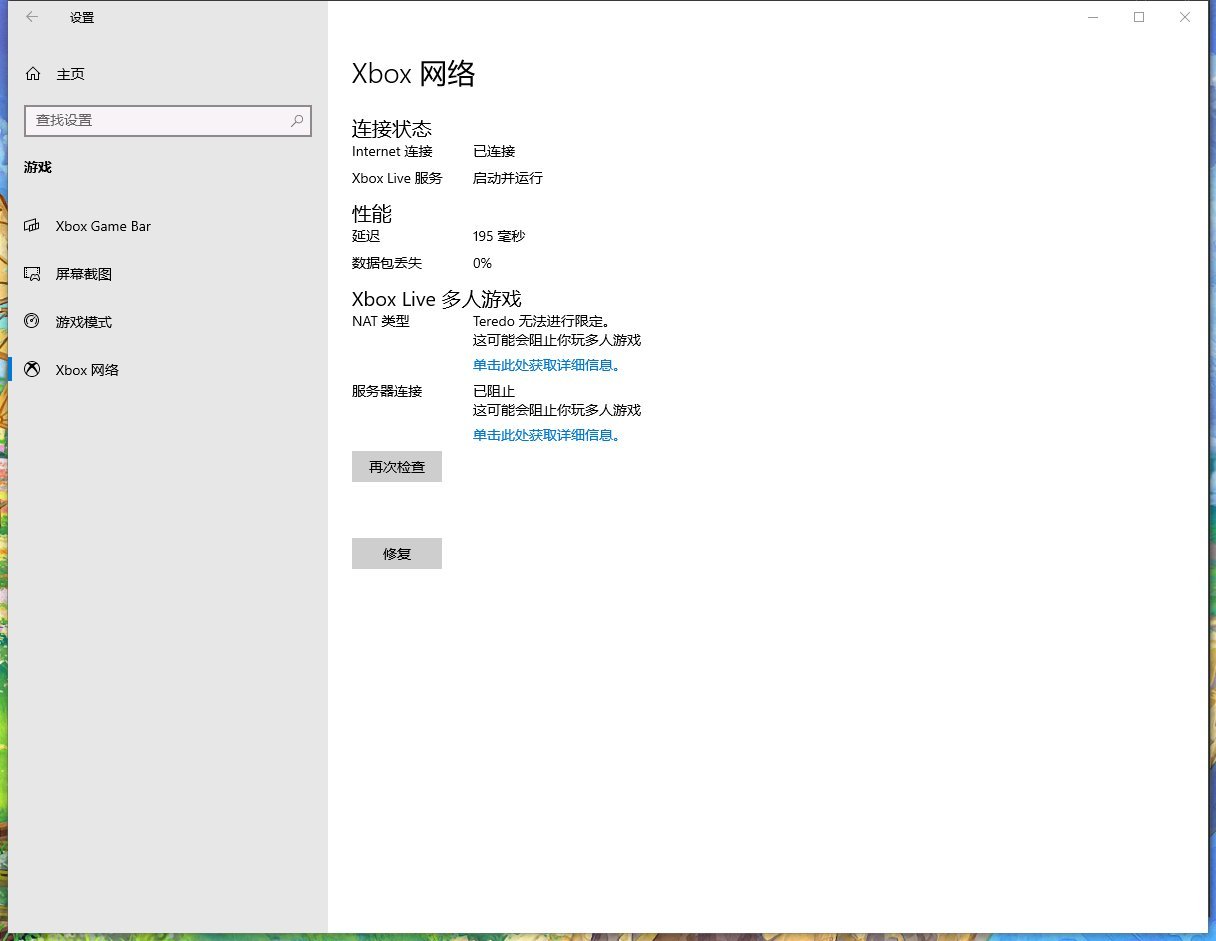
Task: Click Xbox Live 多人游戏 heading
Action: (437, 299)
